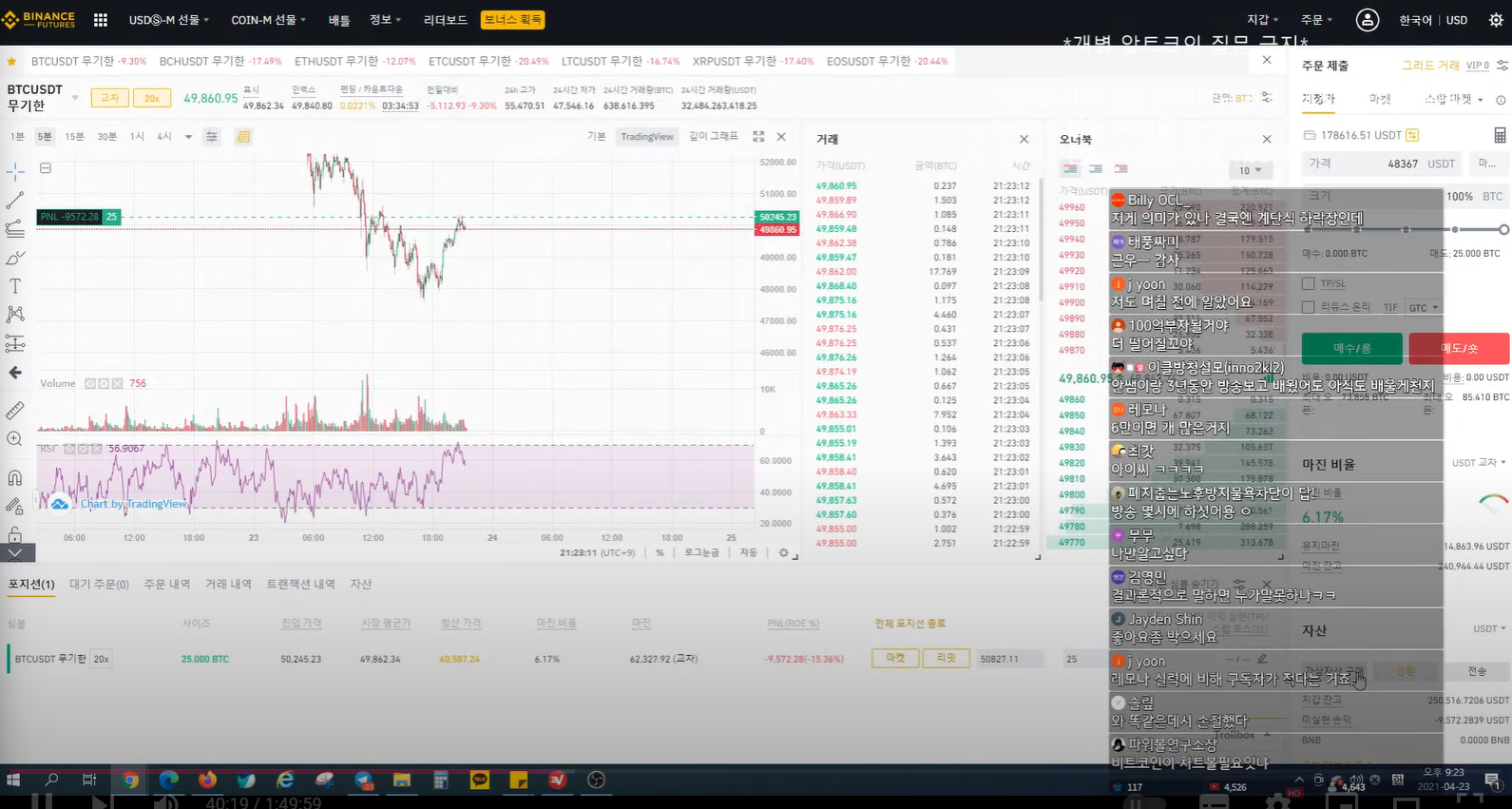This screenshot has width=1512, height=809.
Task: Open USDⓈ-M futures dropdown
Action: (x=169, y=20)
